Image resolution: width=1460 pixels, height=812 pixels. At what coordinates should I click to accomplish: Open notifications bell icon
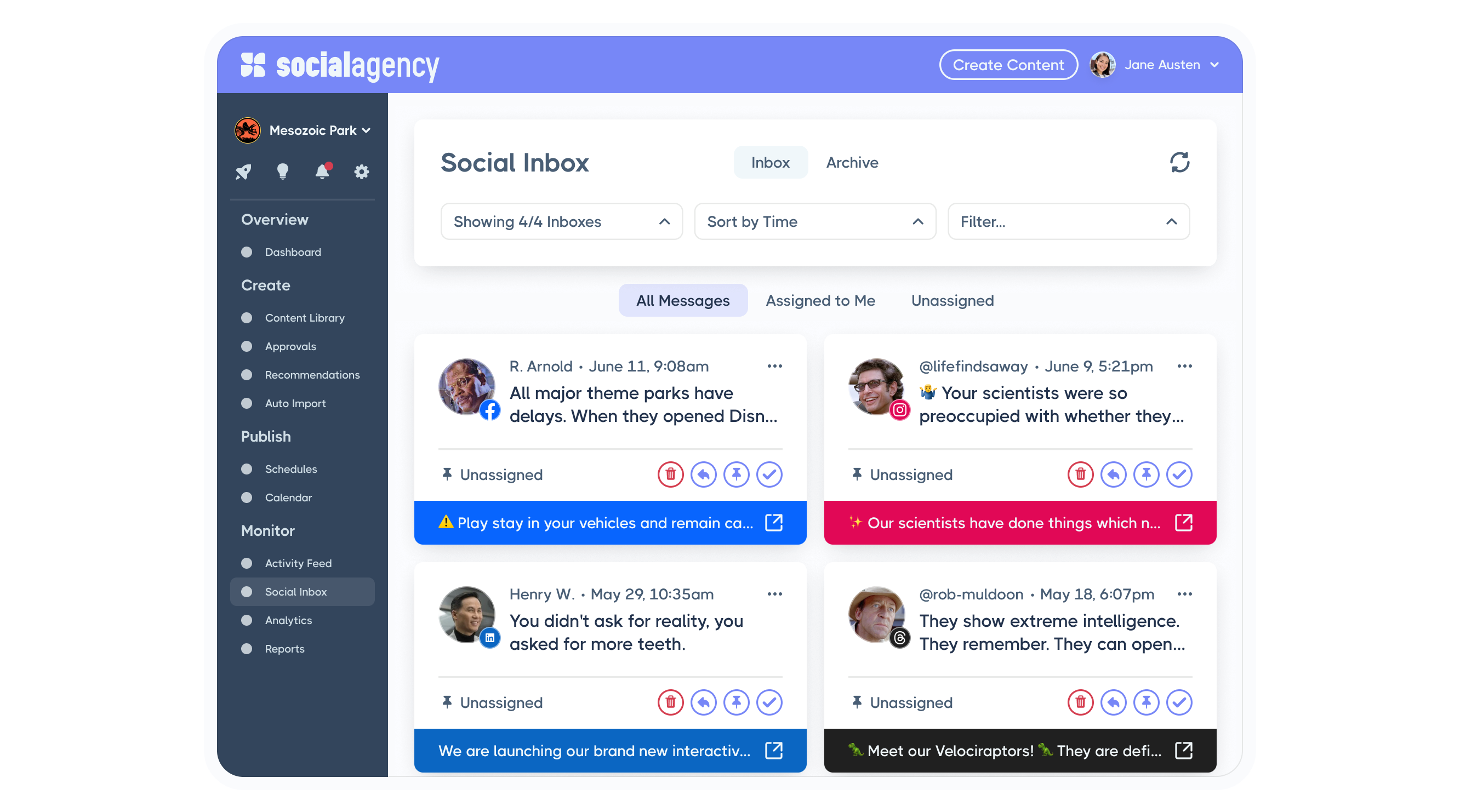(x=322, y=171)
